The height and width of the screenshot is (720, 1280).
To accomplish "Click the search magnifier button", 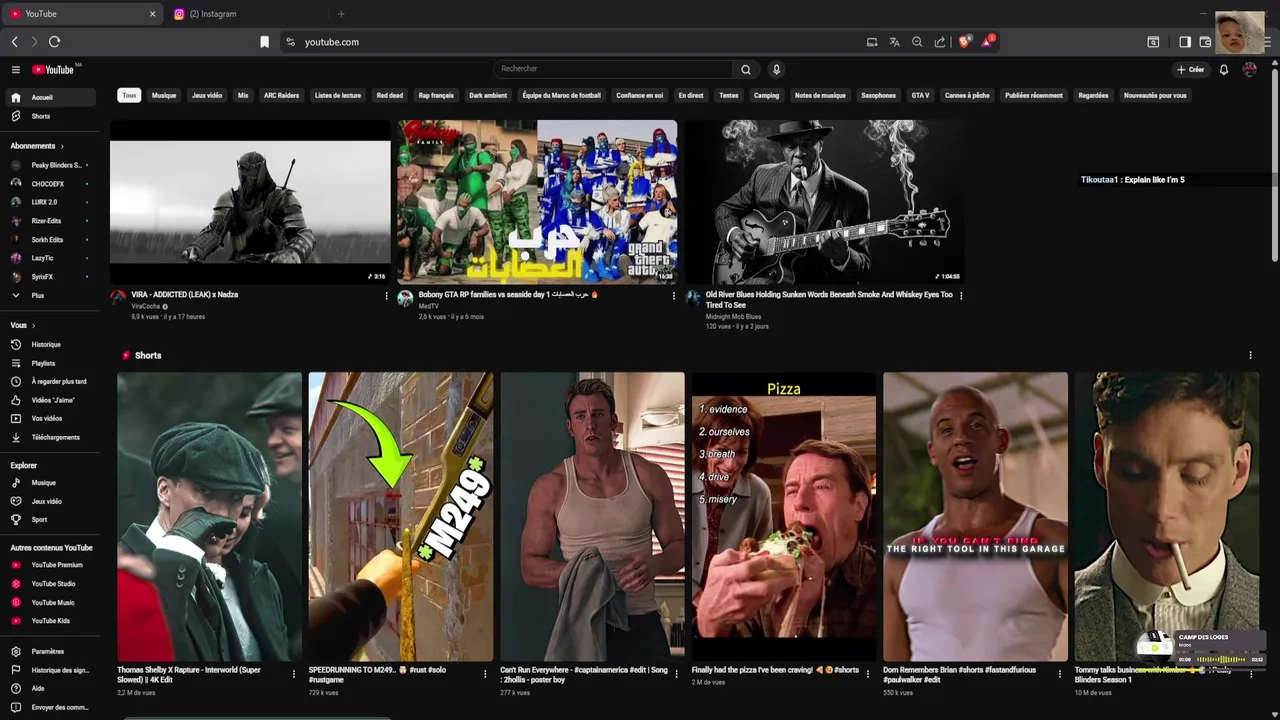I will click(745, 70).
